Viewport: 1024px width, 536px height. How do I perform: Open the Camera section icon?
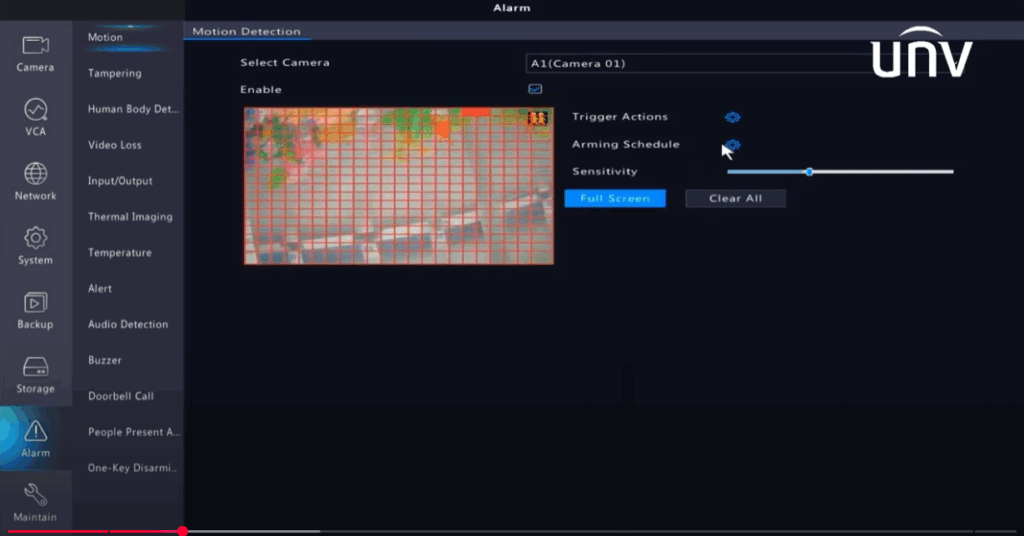click(36, 46)
